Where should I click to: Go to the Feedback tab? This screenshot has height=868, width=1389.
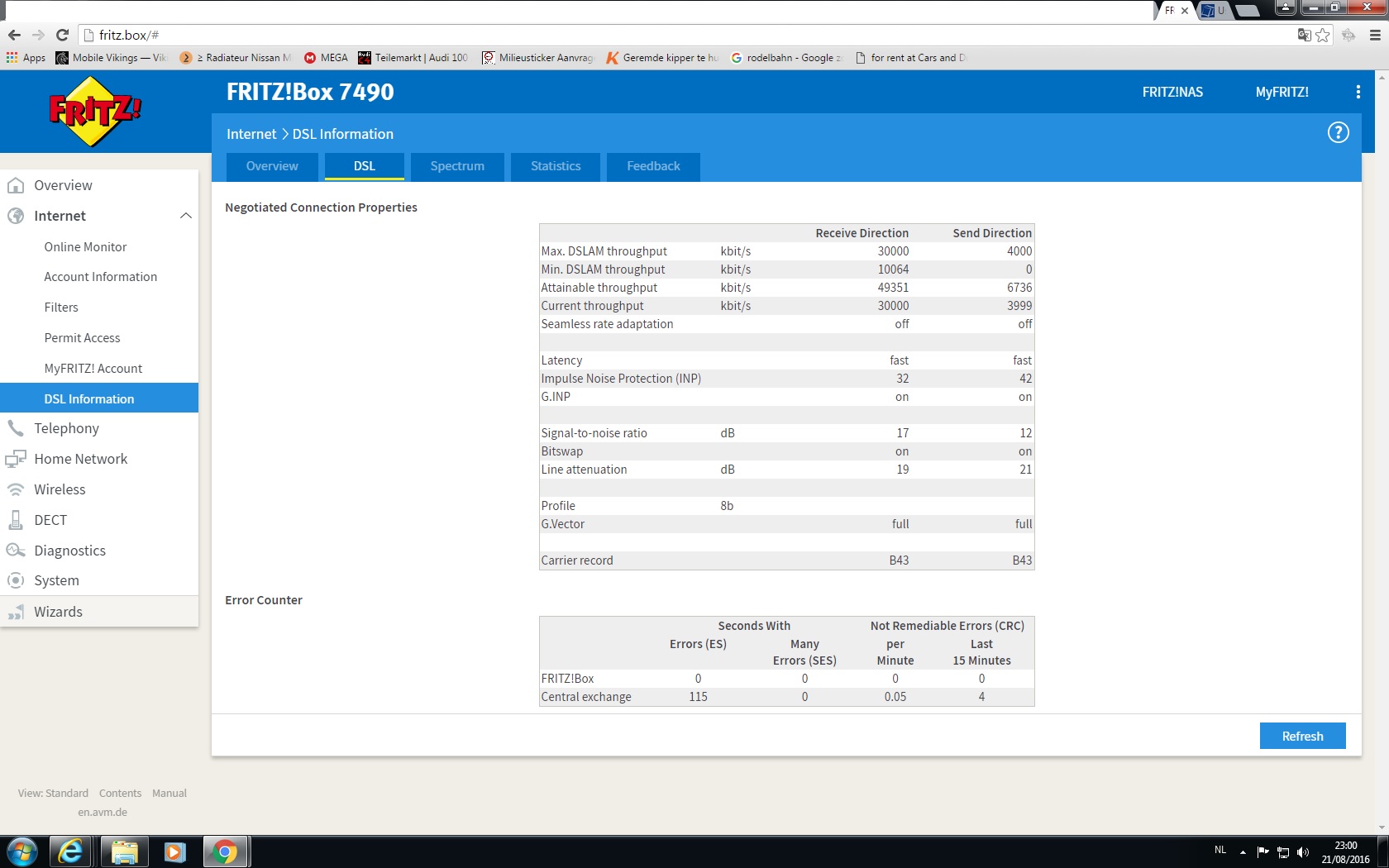(x=653, y=166)
